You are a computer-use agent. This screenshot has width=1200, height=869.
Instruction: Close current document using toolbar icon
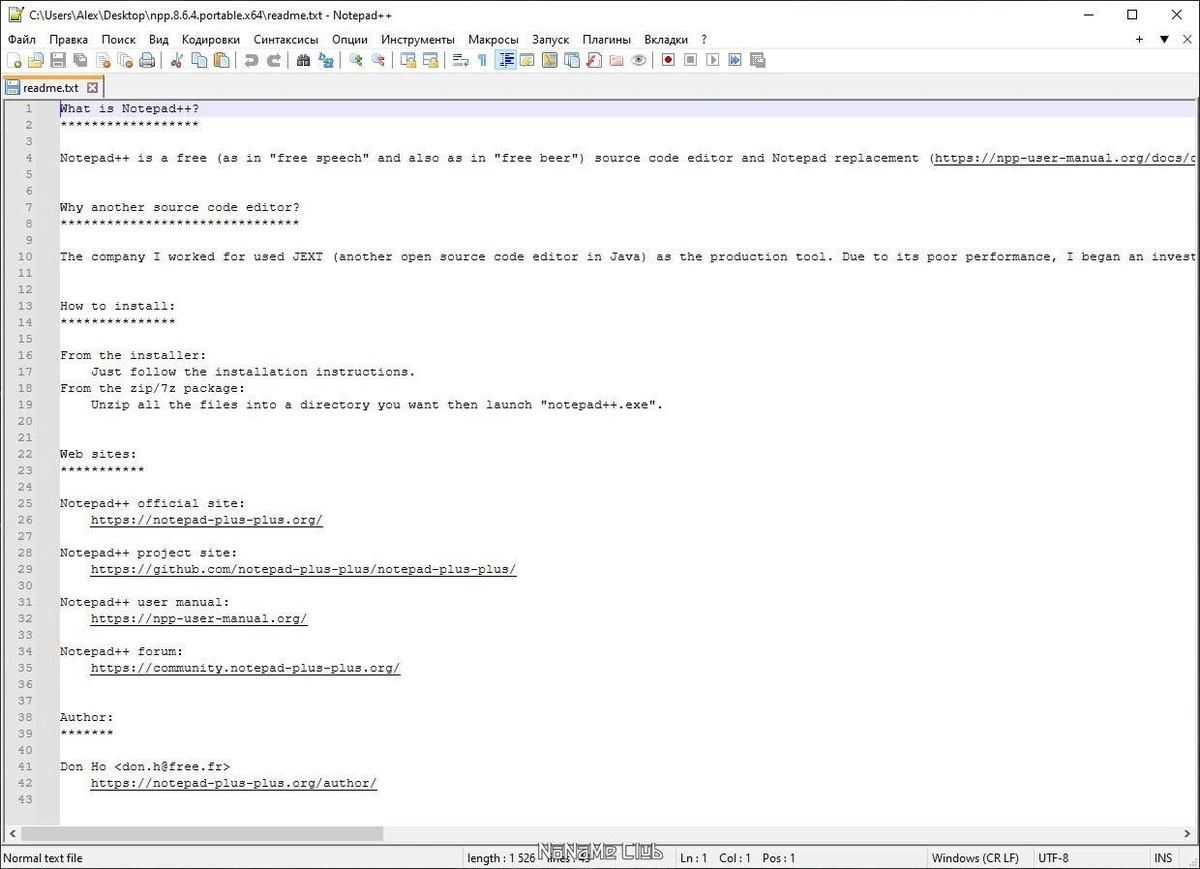pos(103,60)
